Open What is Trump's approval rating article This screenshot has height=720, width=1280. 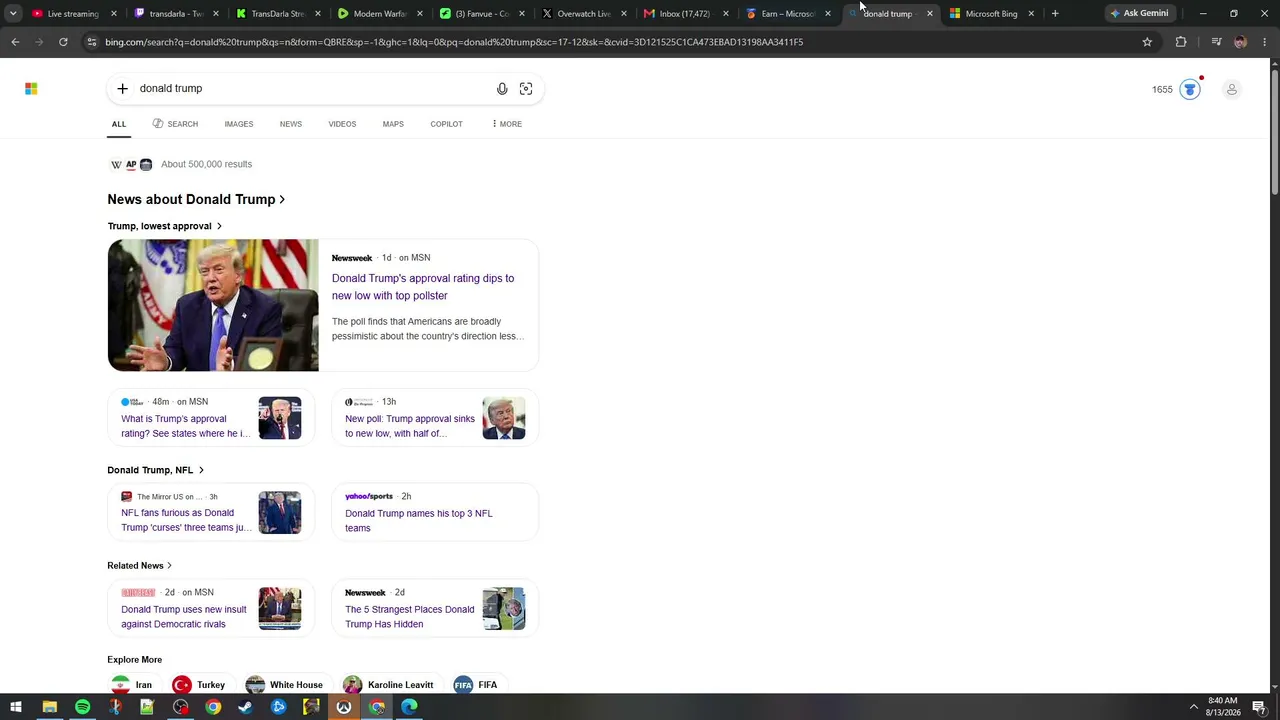pyautogui.click(x=186, y=426)
